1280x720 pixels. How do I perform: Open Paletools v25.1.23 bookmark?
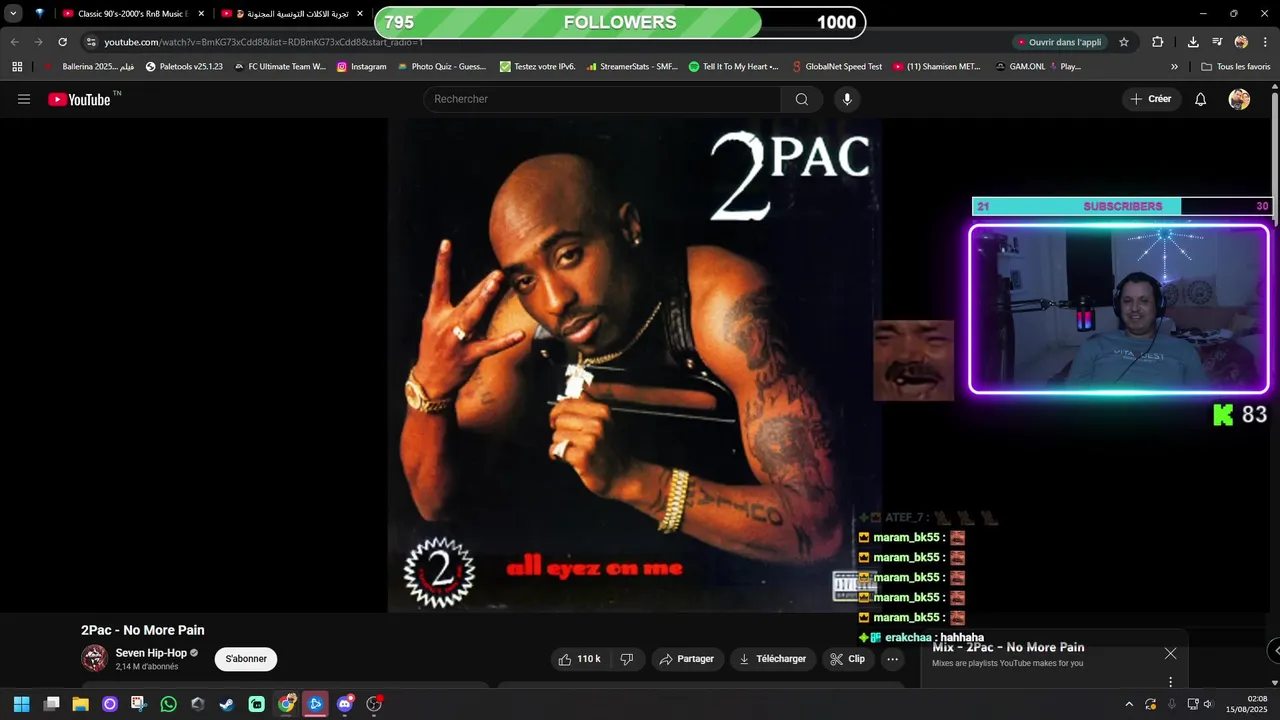(184, 67)
